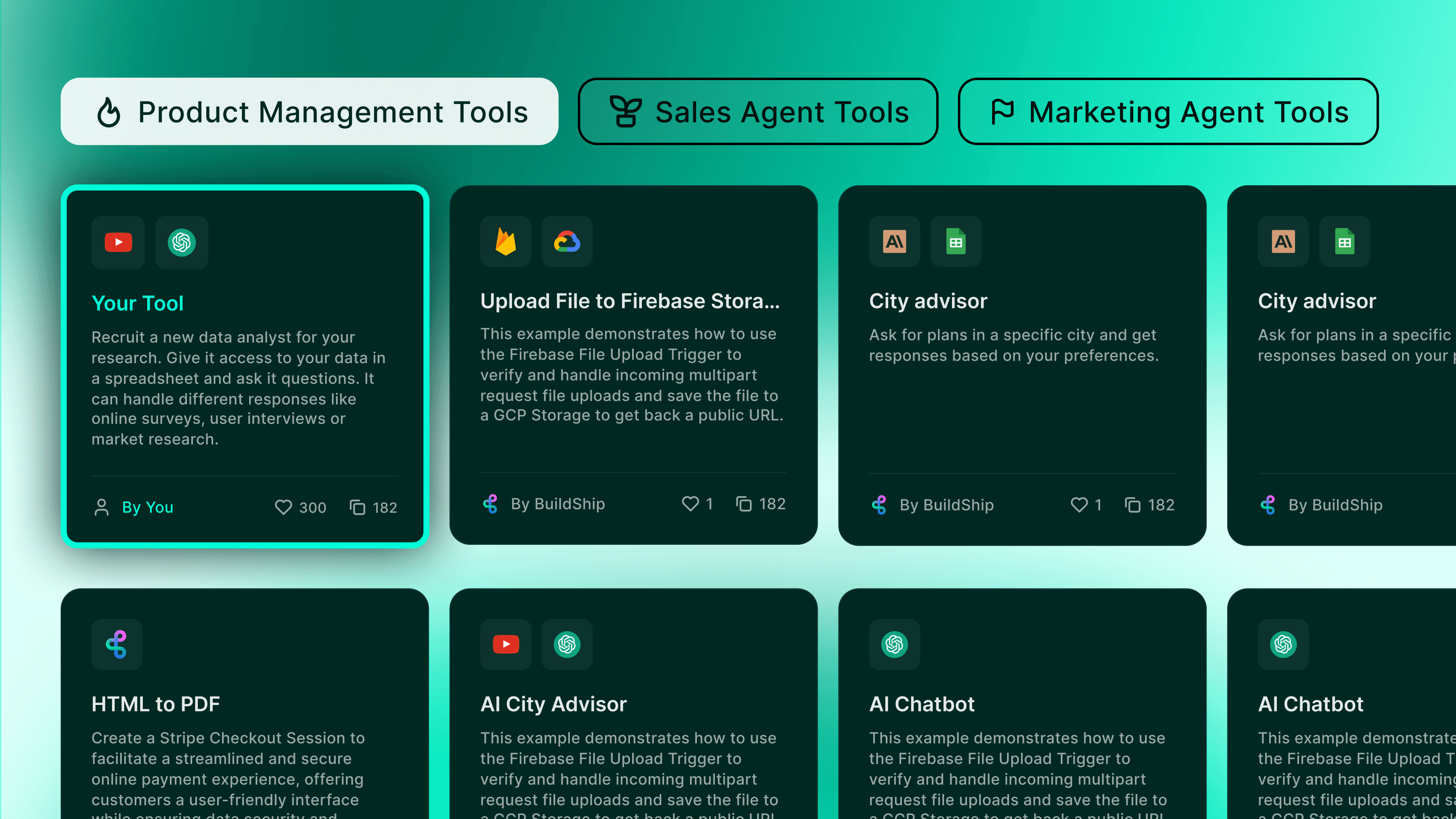1456x819 pixels.
Task: Click By BuildShip in the fully visible City advisor card
Action: click(x=947, y=505)
